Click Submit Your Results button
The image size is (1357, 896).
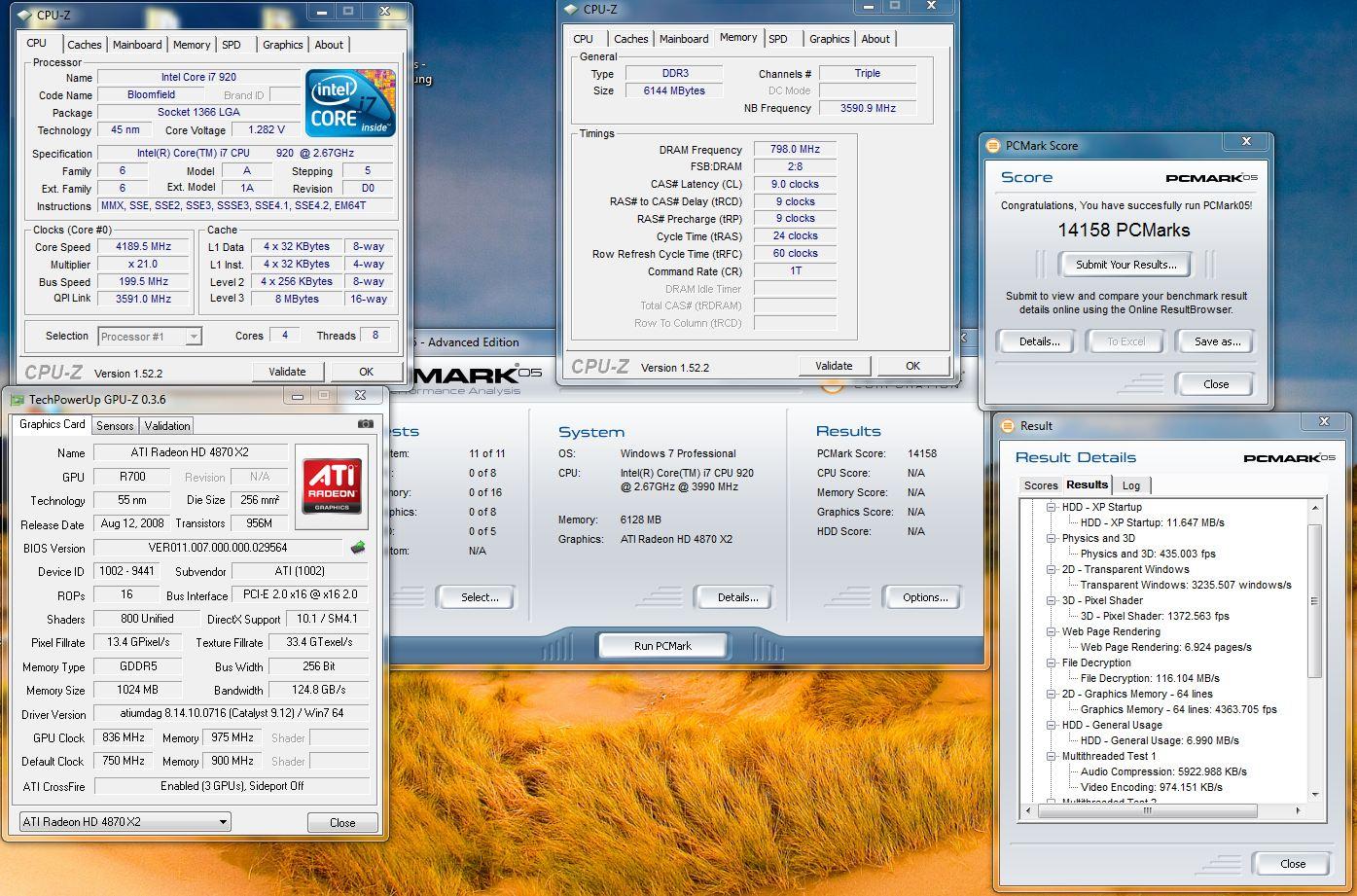pos(1125,265)
